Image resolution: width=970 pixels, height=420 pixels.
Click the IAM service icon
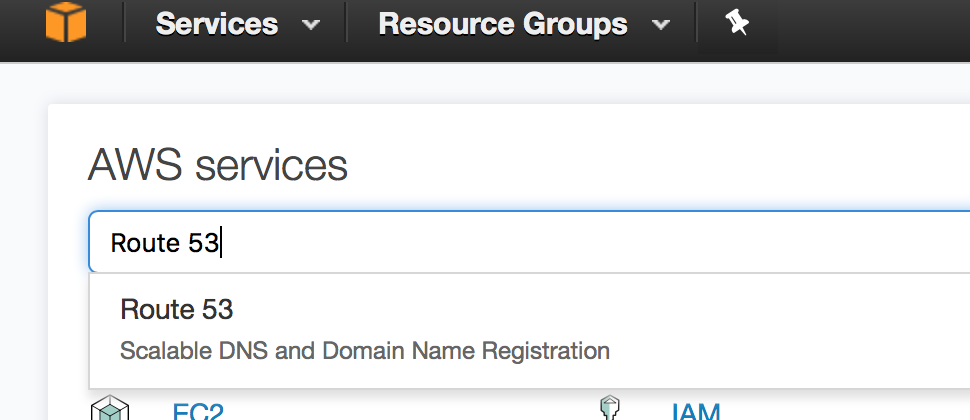click(x=611, y=410)
